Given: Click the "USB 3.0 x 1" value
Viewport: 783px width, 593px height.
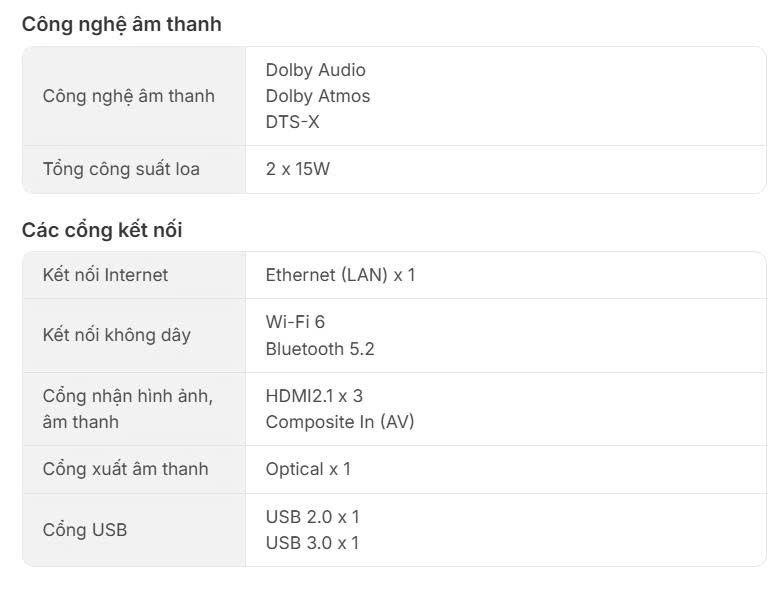Looking at the screenshot, I should pos(312,543).
